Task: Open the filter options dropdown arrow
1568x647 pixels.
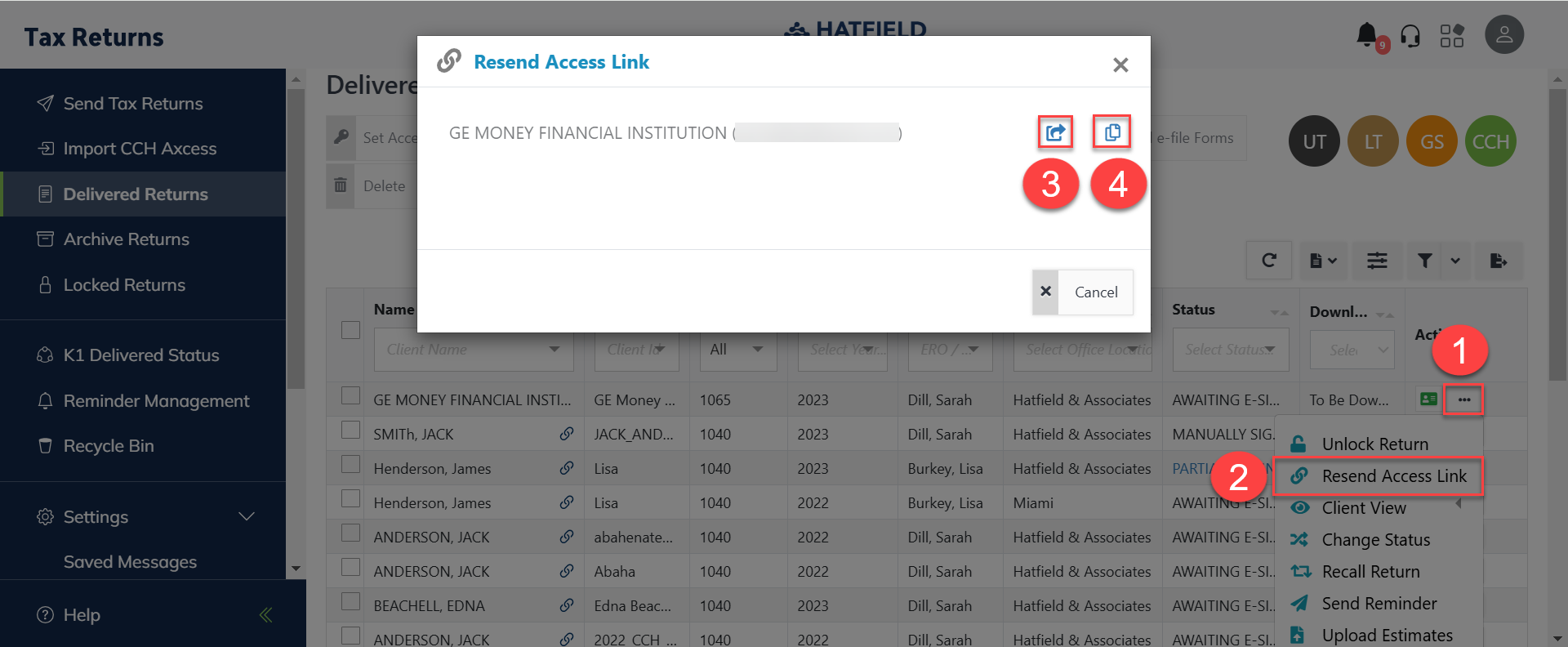Action: [1454, 261]
